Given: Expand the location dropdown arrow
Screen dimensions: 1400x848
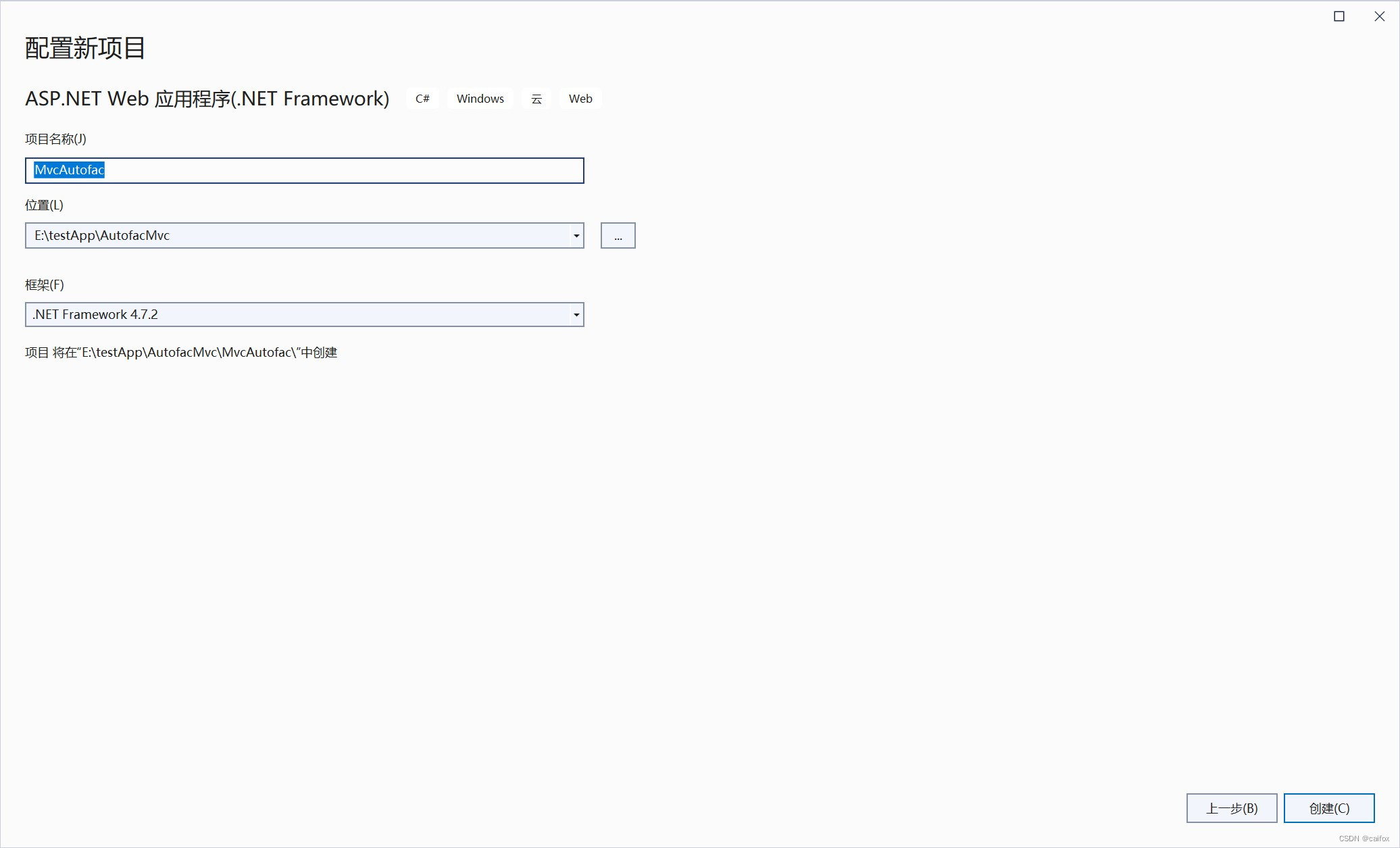Looking at the screenshot, I should tap(576, 236).
